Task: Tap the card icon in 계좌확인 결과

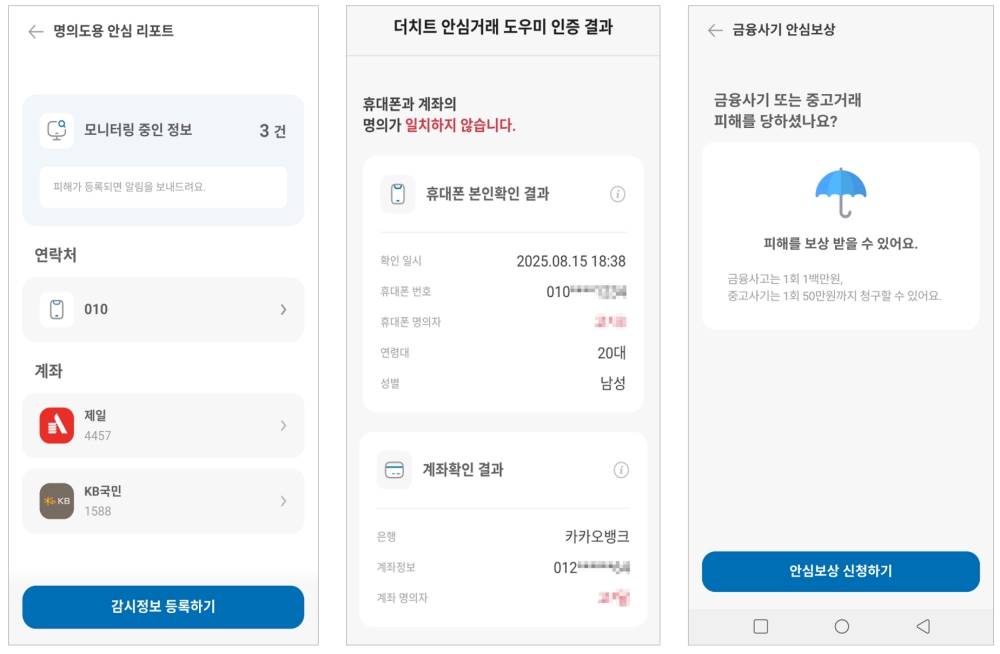Action: tap(394, 470)
